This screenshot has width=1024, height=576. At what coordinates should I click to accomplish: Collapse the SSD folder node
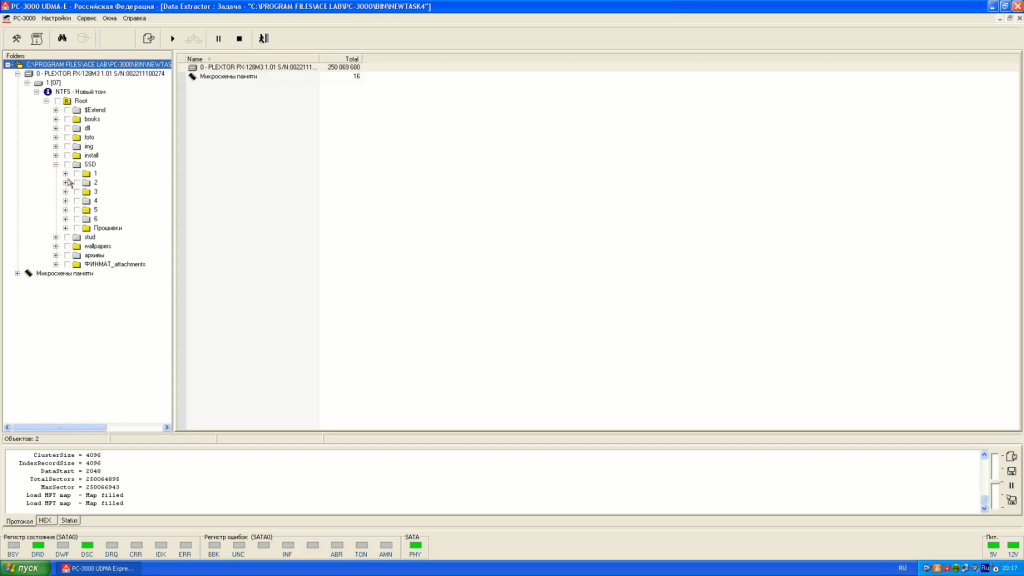pos(56,165)
